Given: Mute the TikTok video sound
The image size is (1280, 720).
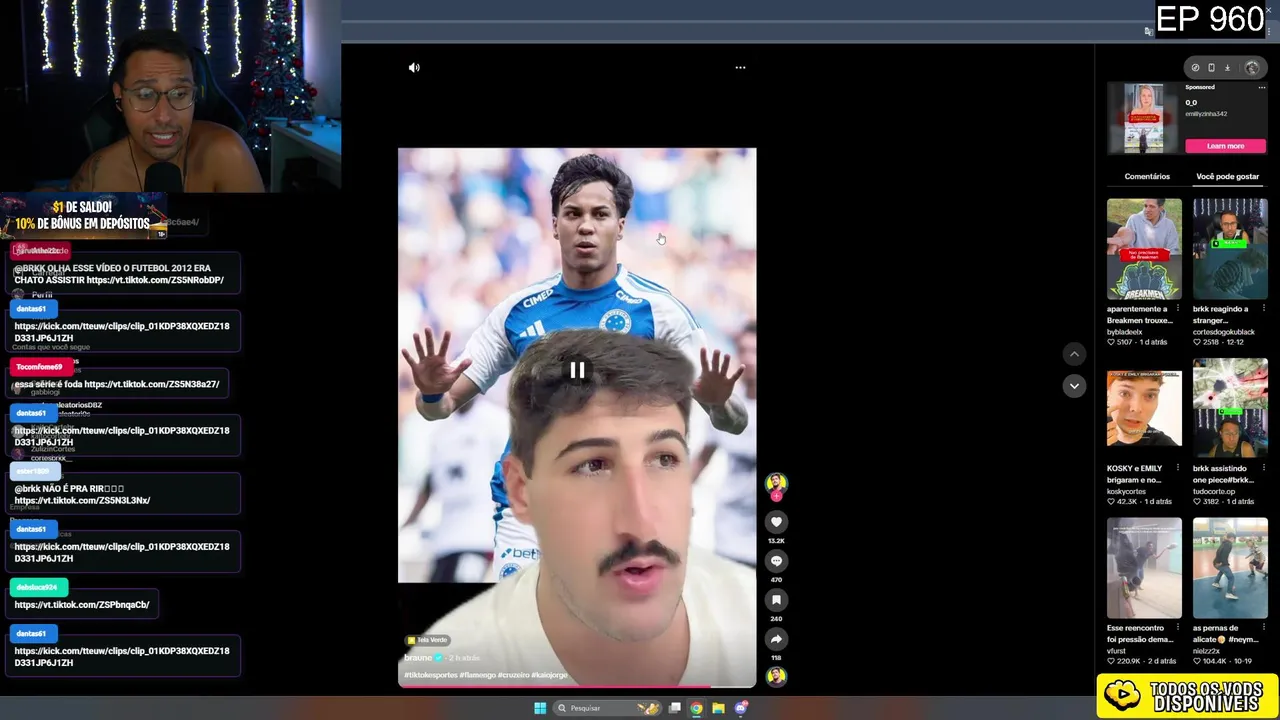Looking at the screenshot, I should [414, 68].
